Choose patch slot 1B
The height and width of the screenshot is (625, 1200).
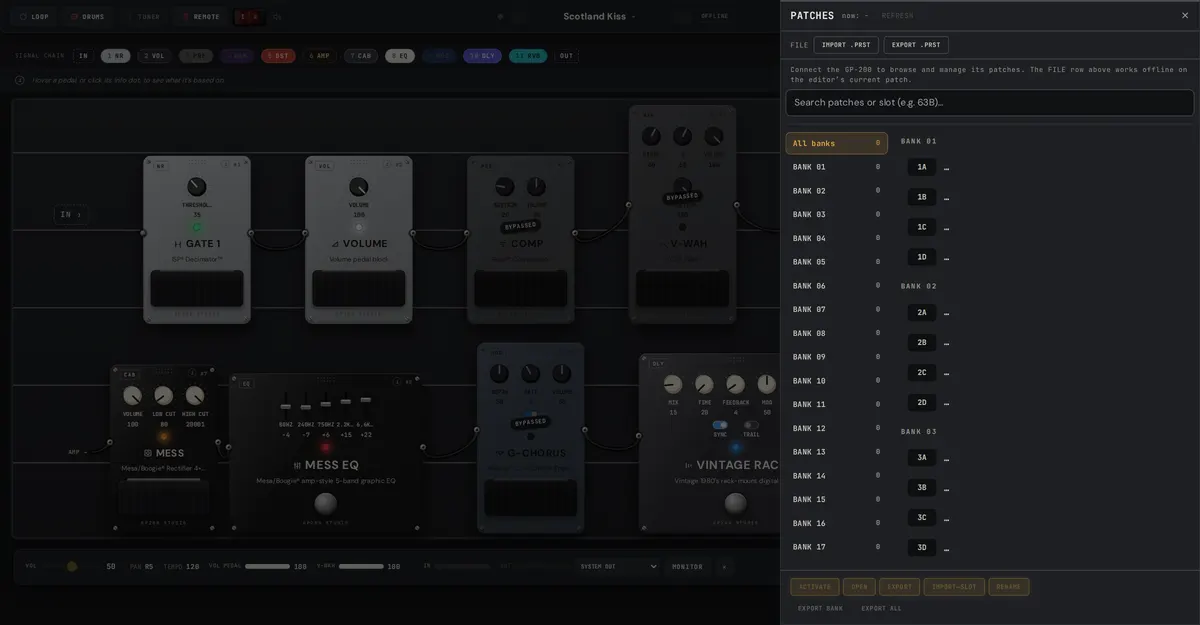[922, 197]
